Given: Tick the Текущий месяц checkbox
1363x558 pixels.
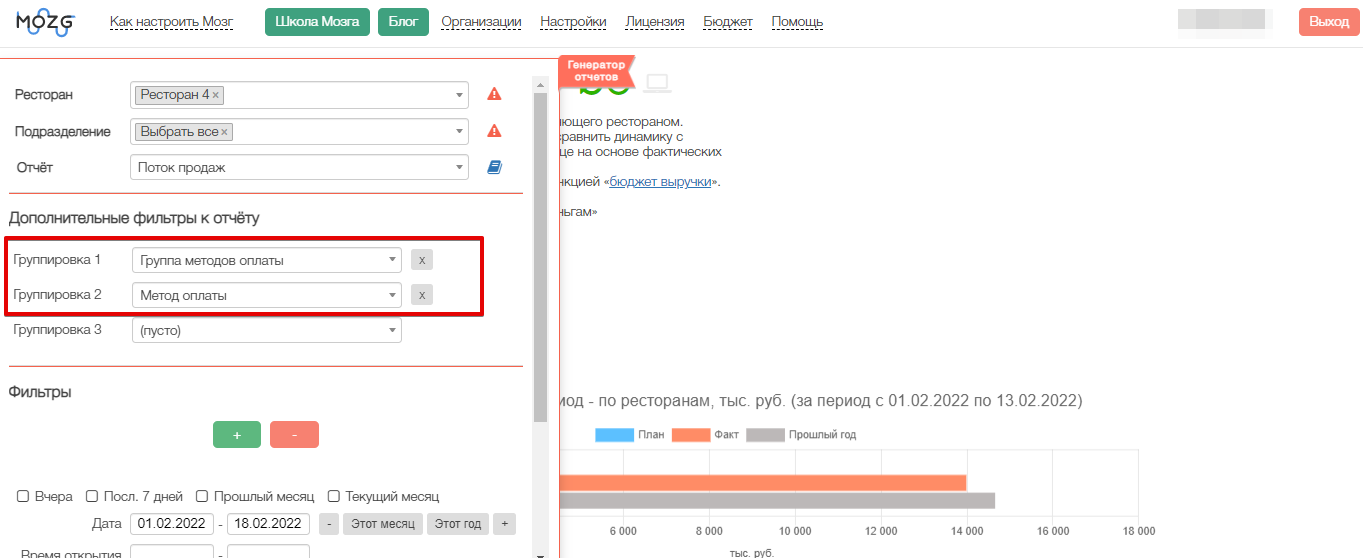Looking at the screenshot, I should [x=335, y=496].
